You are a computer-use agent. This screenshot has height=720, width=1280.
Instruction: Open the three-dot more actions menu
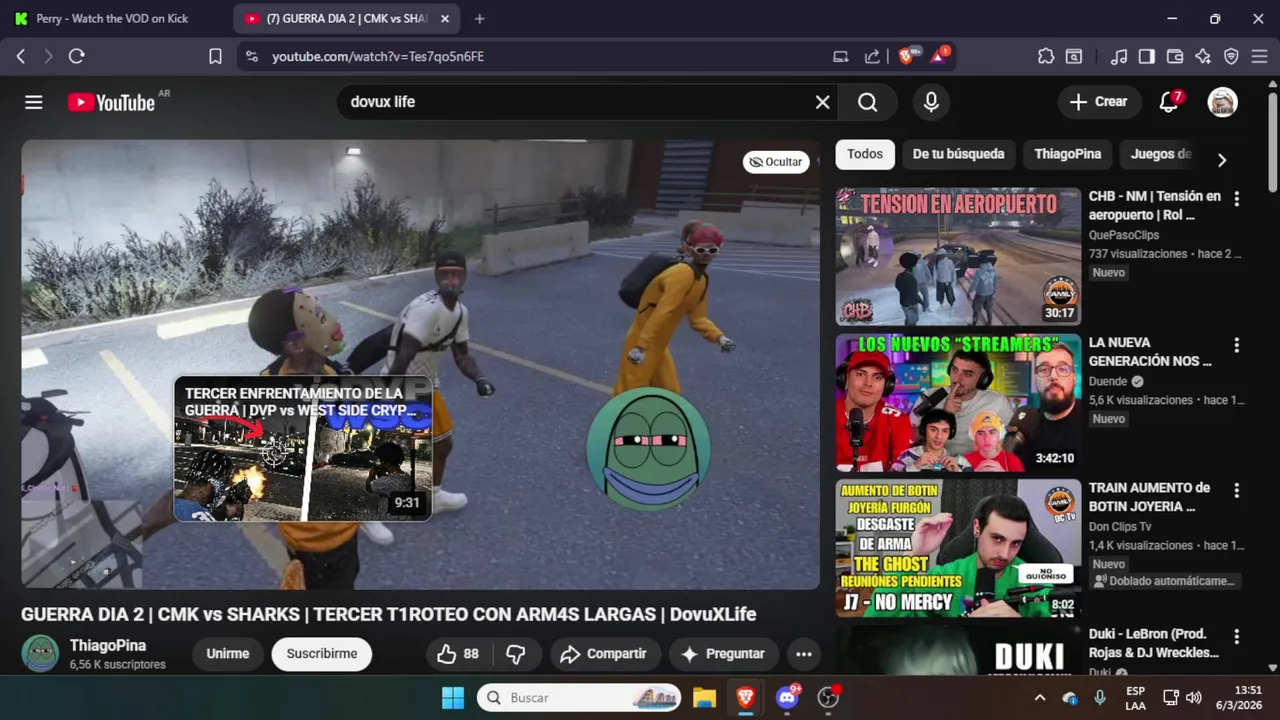tap(804, 654)
